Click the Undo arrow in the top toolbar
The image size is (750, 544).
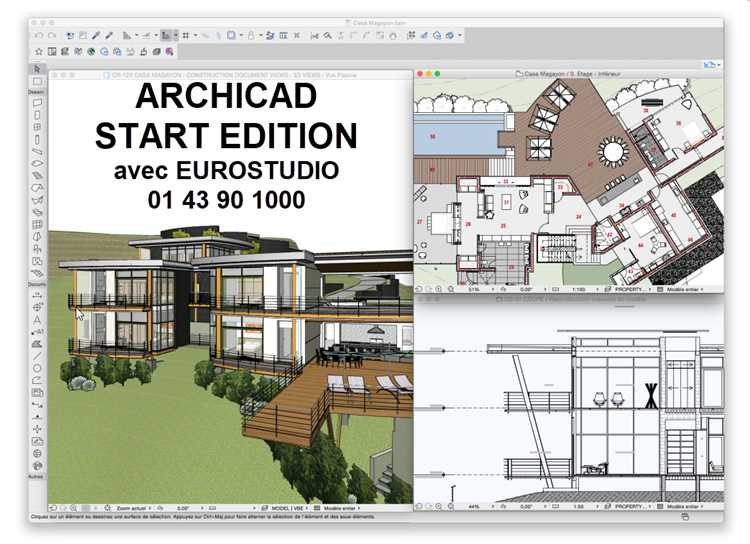coord(38,35)
